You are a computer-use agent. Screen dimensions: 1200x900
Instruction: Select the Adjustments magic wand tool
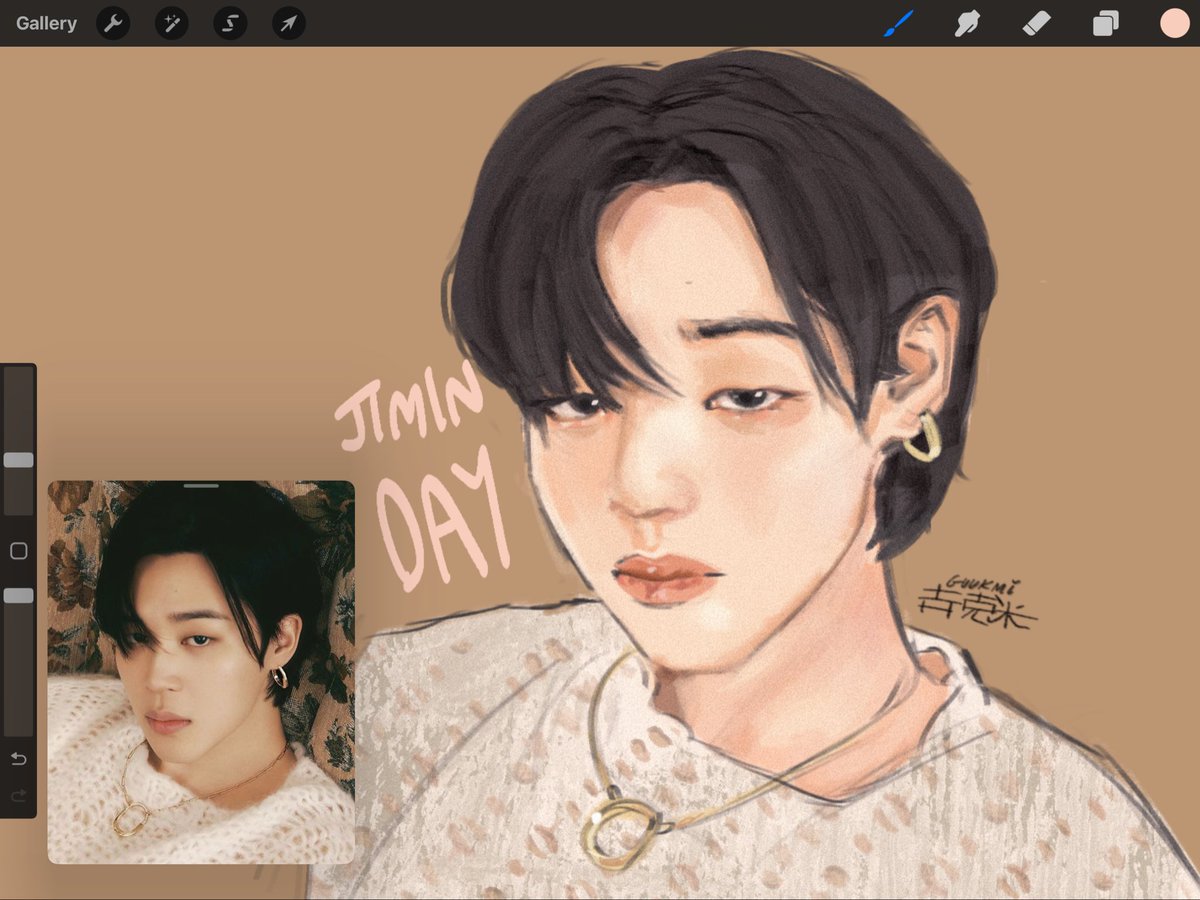click(x=170, y=23)
